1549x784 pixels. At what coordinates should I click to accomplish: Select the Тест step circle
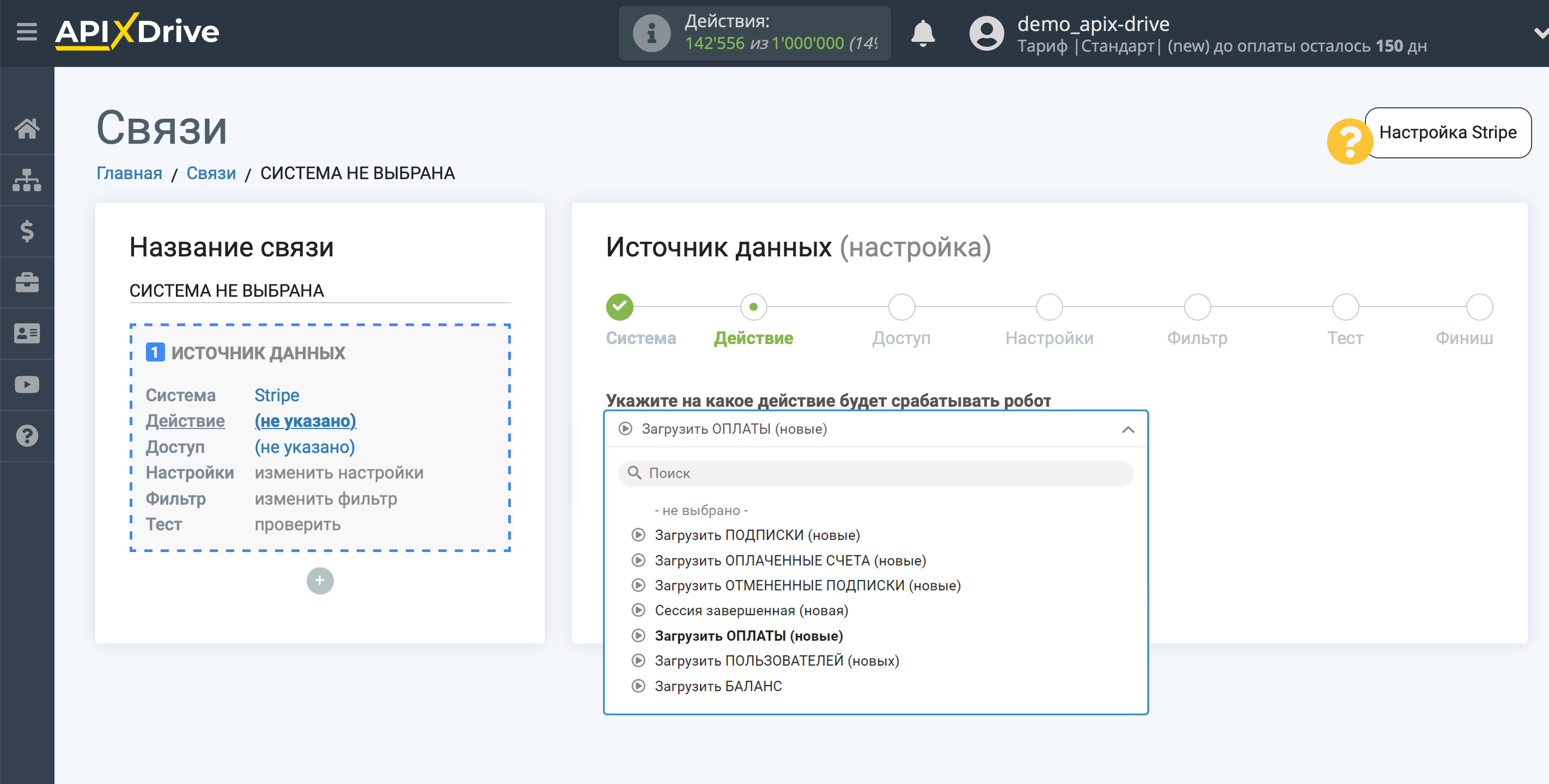1345,307
